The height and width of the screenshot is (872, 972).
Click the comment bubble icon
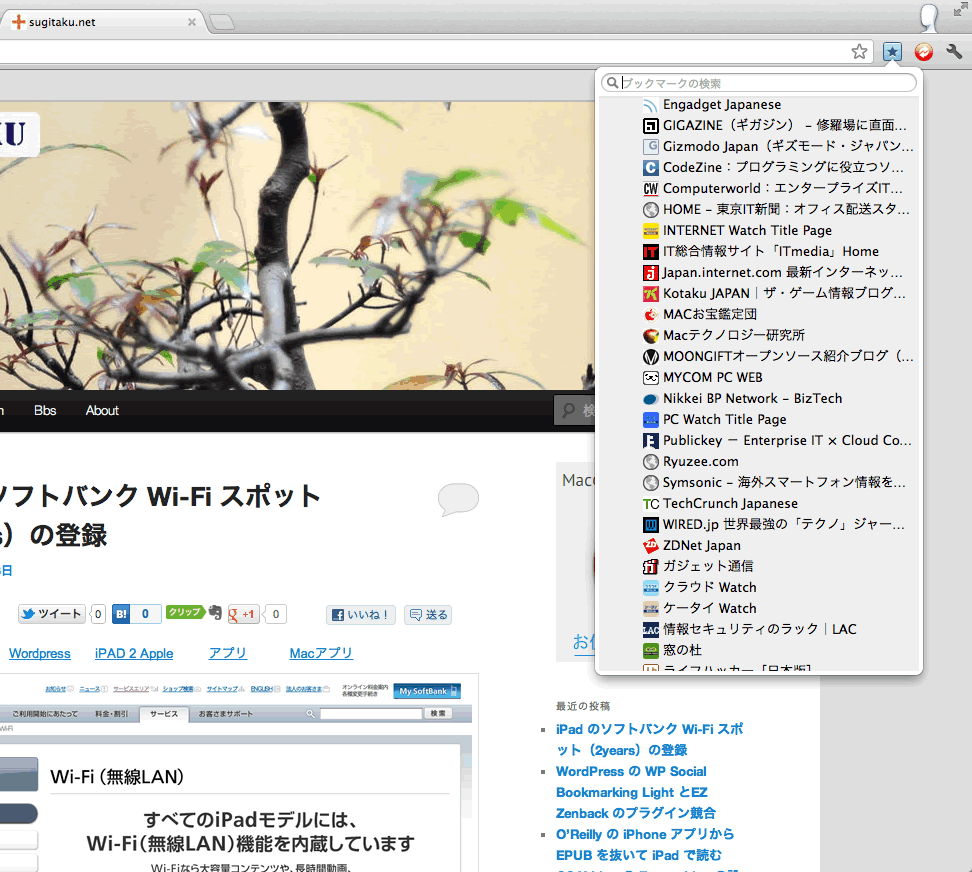click(458, 499)
